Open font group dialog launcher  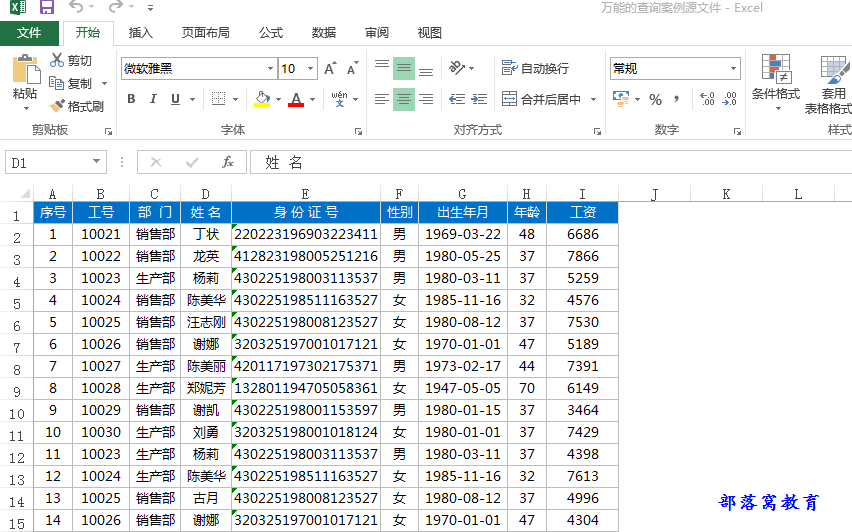click(x=358, y=131)
